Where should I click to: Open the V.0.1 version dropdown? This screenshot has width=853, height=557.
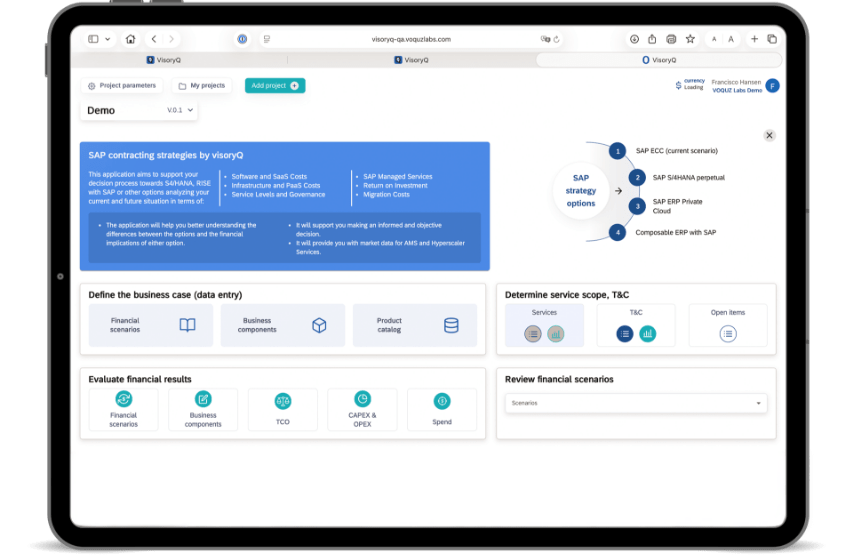pyautogui.click(x=180, y=110)
